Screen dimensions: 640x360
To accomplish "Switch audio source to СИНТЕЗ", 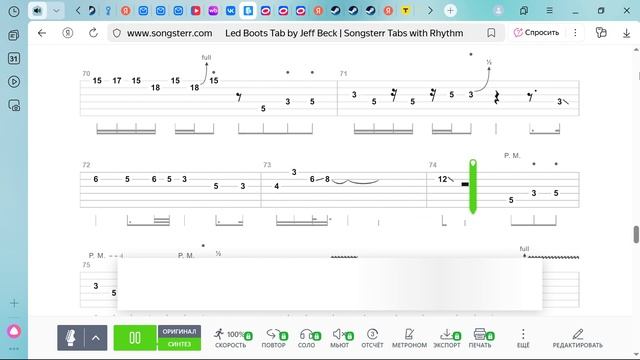I will (179, 344).
